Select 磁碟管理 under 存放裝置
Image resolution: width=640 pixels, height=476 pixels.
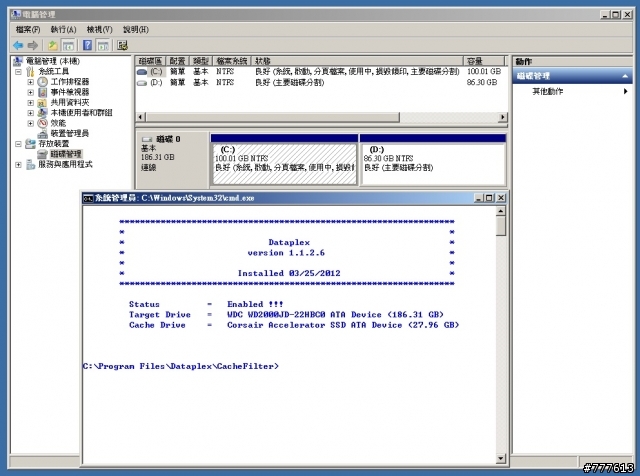point(65,154)
